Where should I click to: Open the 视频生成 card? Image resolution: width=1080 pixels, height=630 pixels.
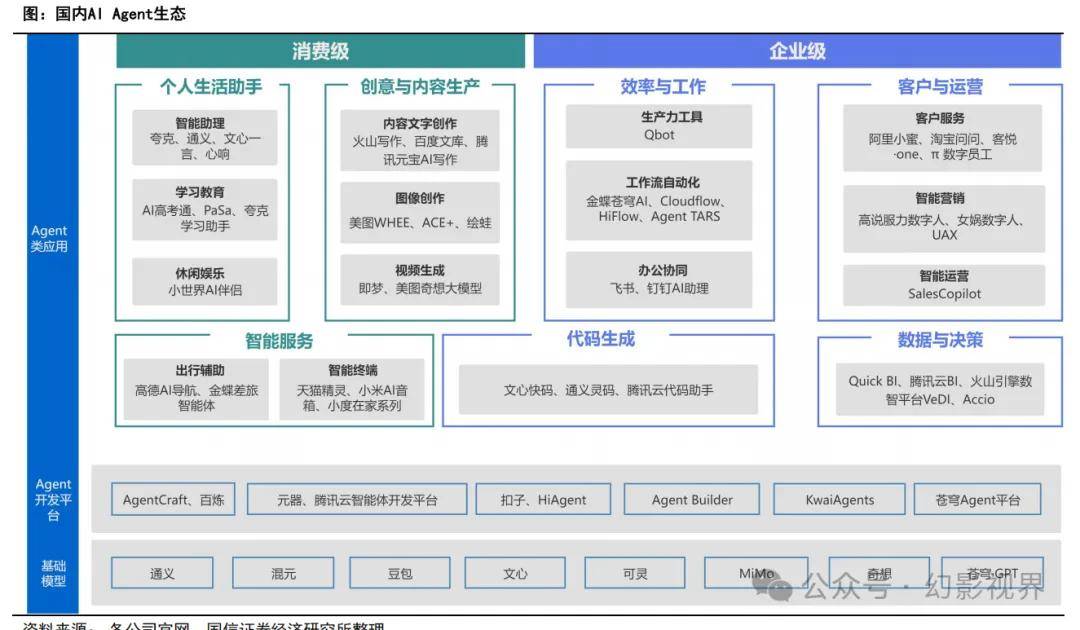[x=419, y=280]
